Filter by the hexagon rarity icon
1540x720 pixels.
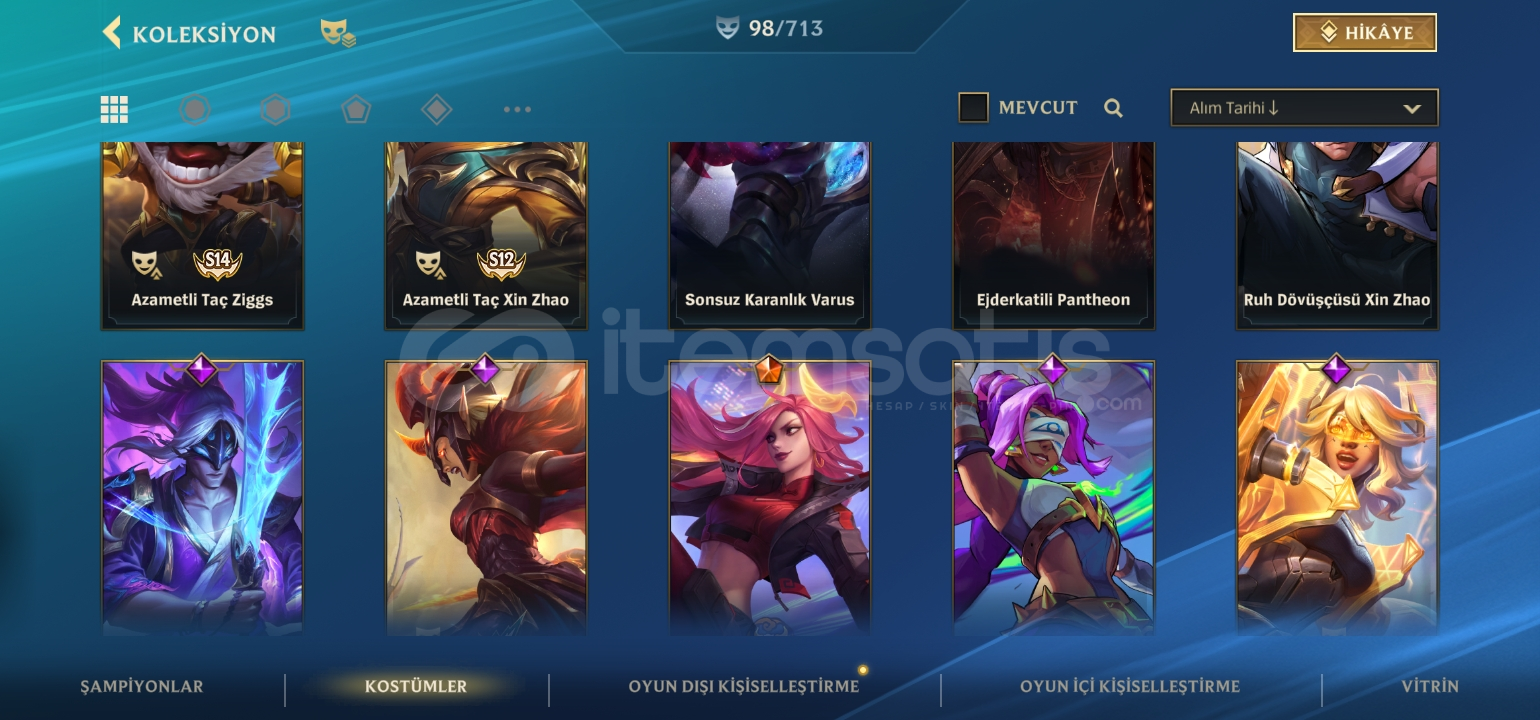point(275,109)
